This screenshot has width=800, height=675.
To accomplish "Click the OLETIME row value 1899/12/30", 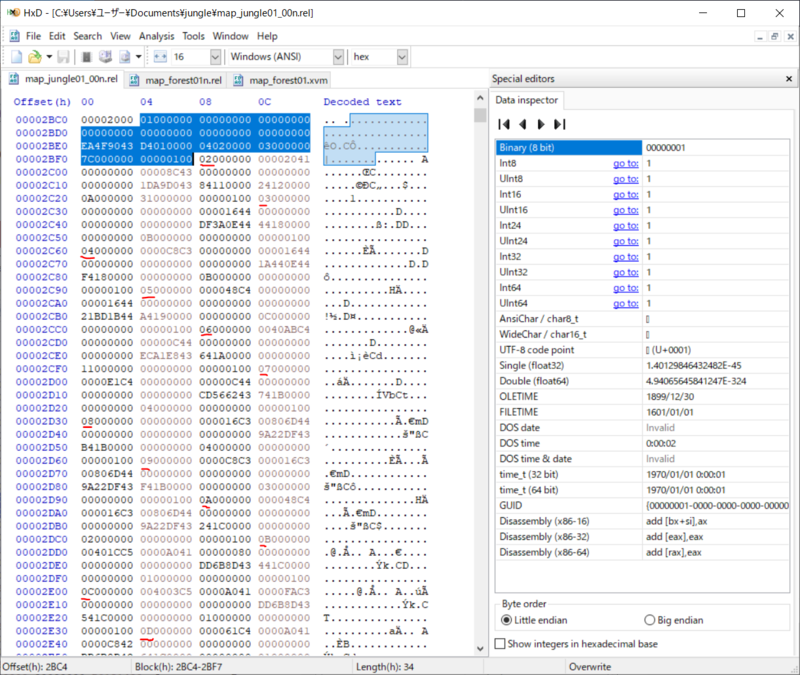I will coord(715,396).
